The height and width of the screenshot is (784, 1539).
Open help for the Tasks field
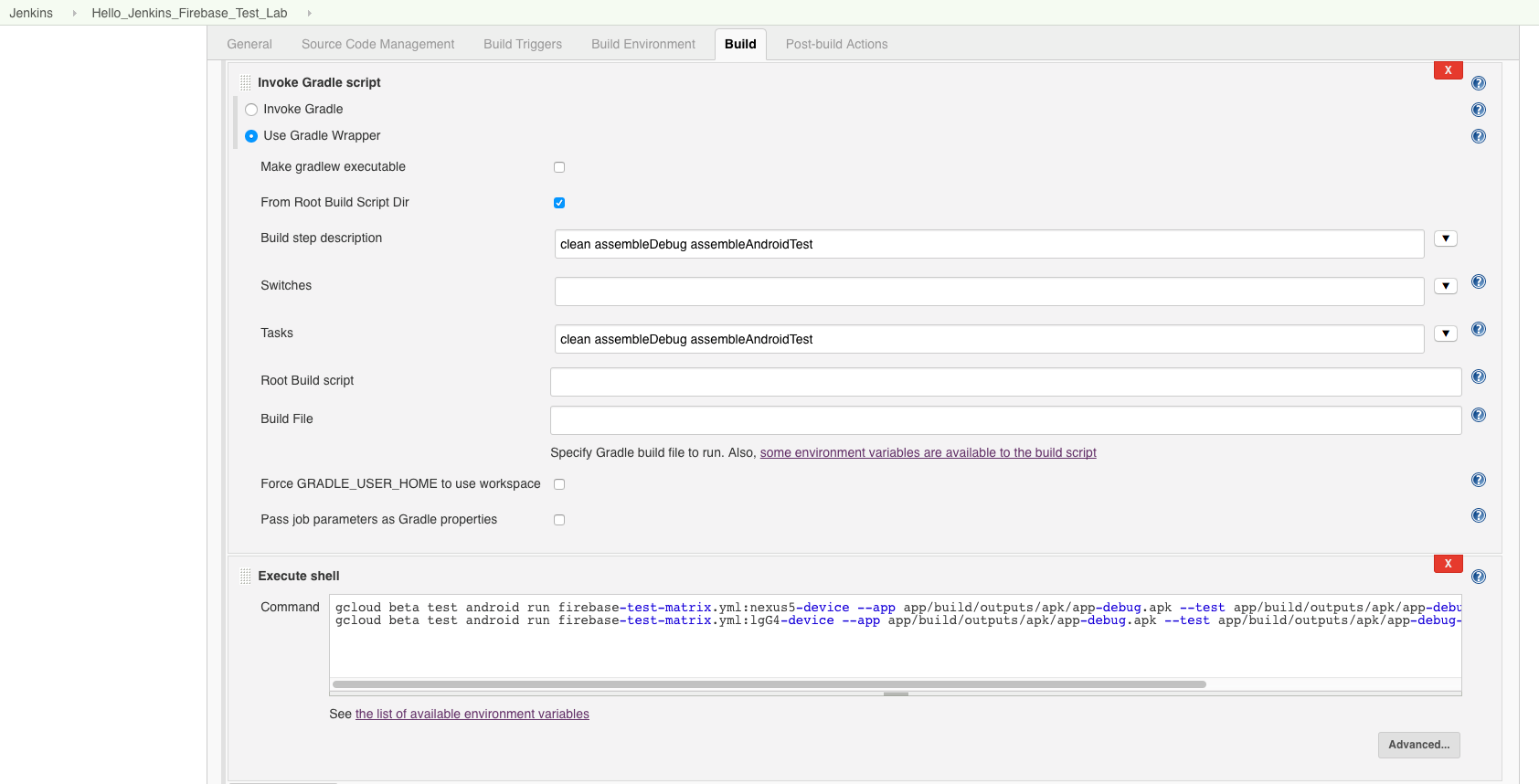click(x=1479, y=329)
